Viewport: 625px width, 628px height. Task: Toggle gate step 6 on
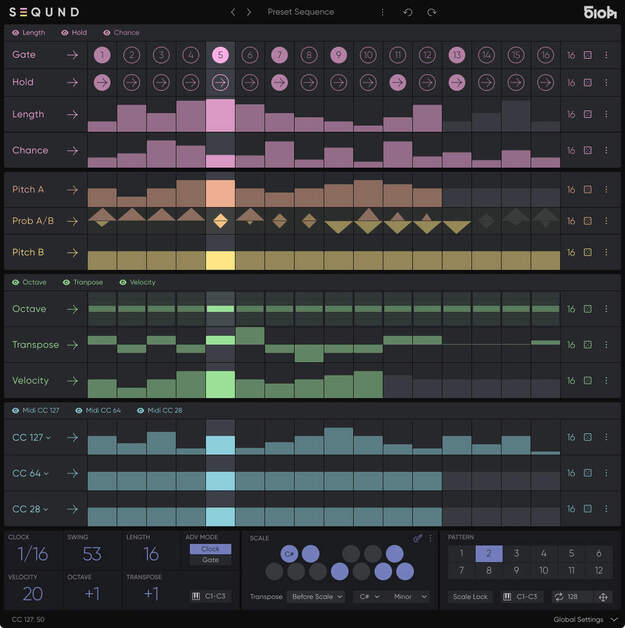pos(250,55)
